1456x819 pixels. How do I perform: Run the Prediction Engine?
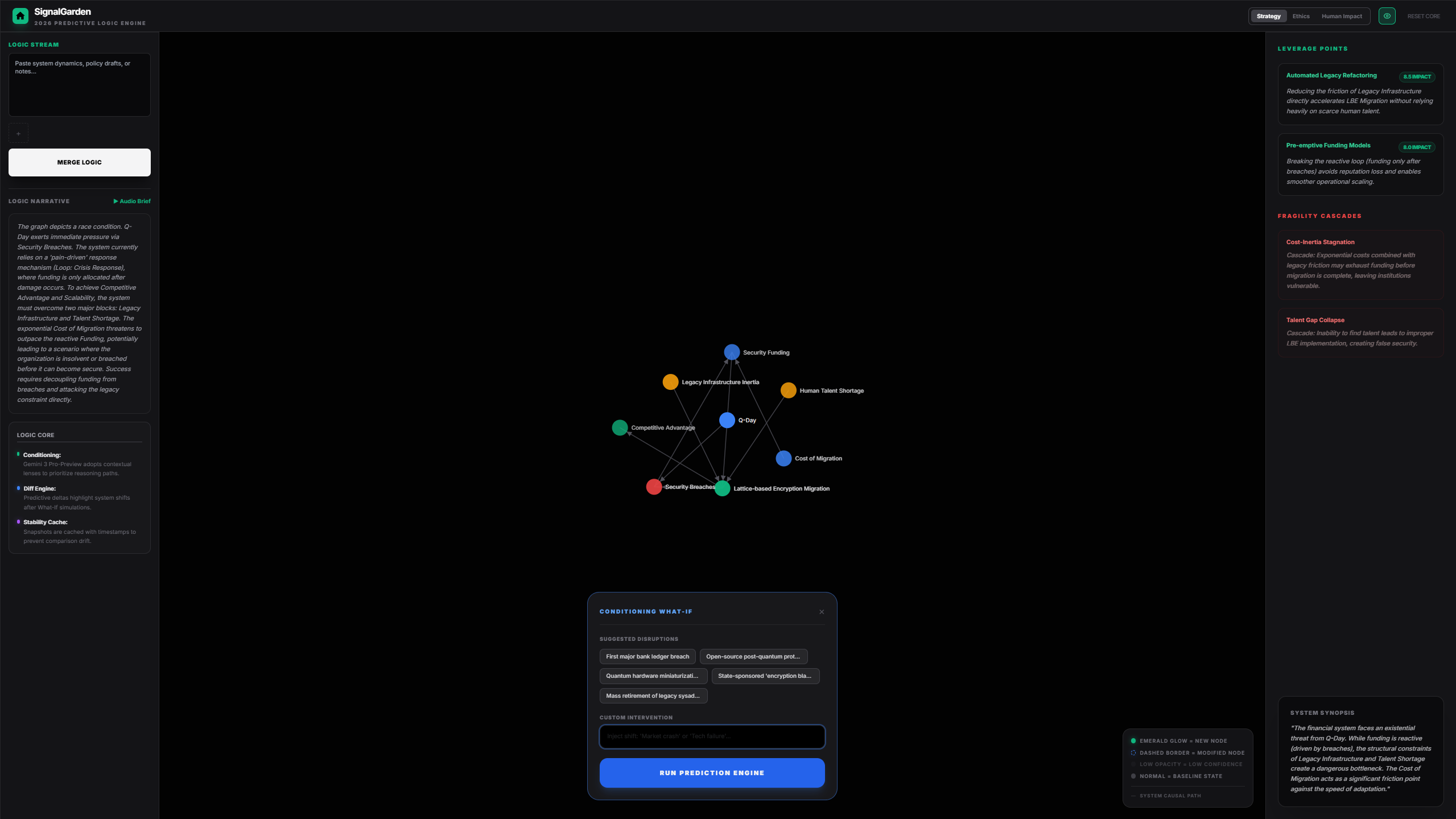pos(712,773)
